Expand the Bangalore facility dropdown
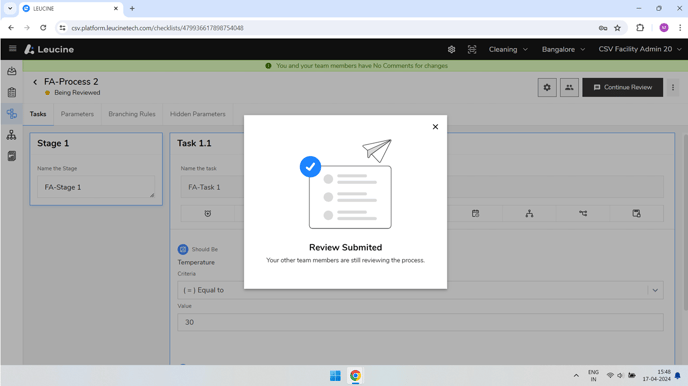Viewport: 688px width, 386px height. (x=563, y=50)
